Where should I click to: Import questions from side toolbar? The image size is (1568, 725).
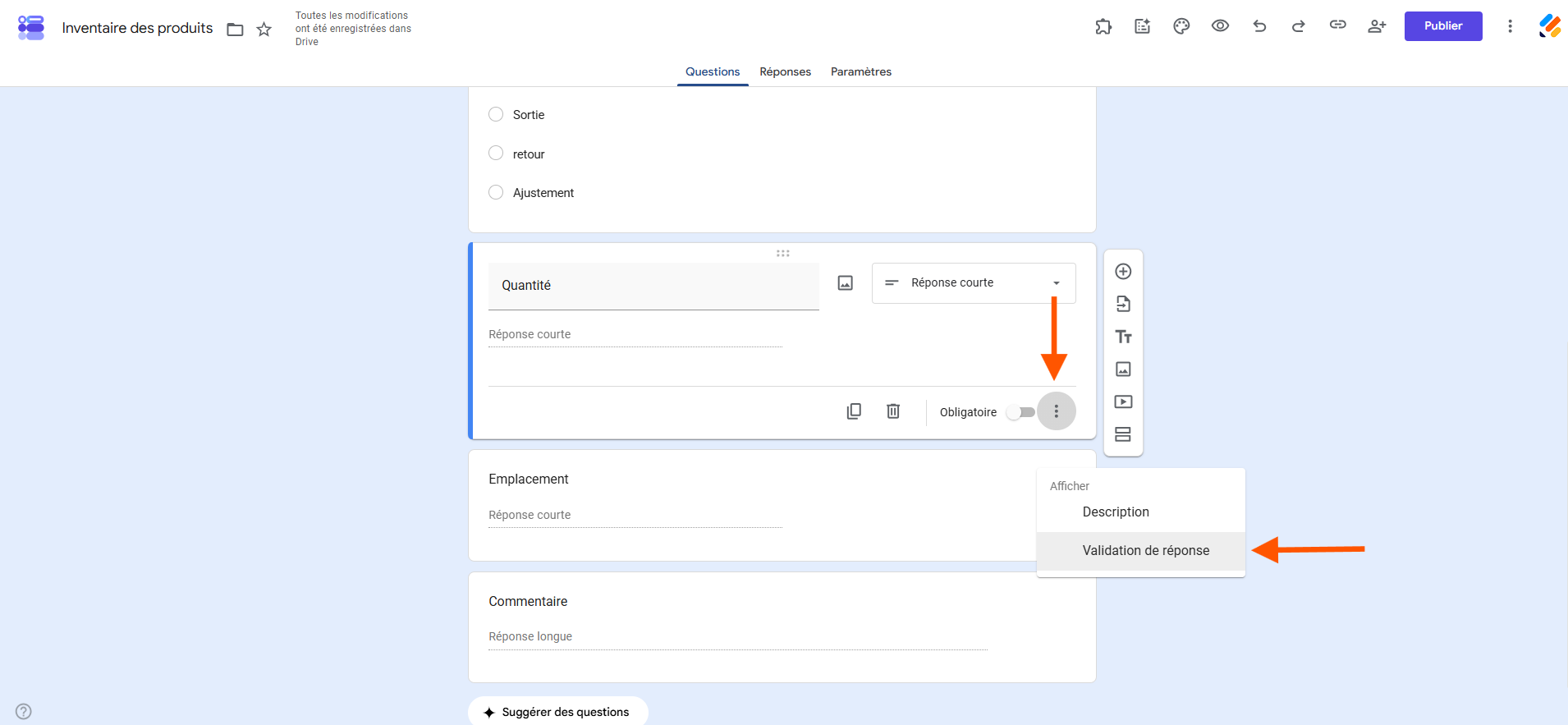(1124, 305)
